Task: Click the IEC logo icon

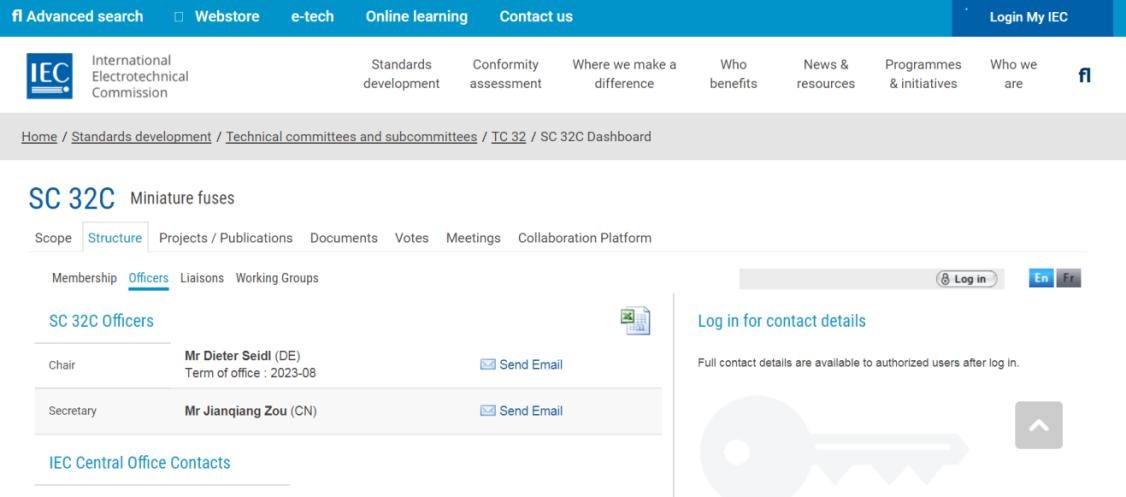Action: tap(49, 76)
